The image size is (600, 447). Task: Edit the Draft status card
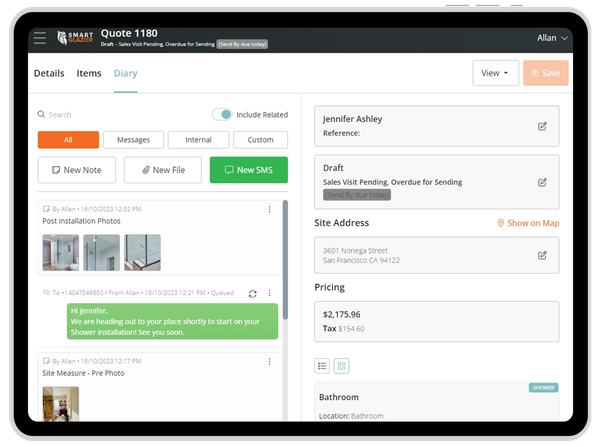pyautogui.click(x=542, y=182)
